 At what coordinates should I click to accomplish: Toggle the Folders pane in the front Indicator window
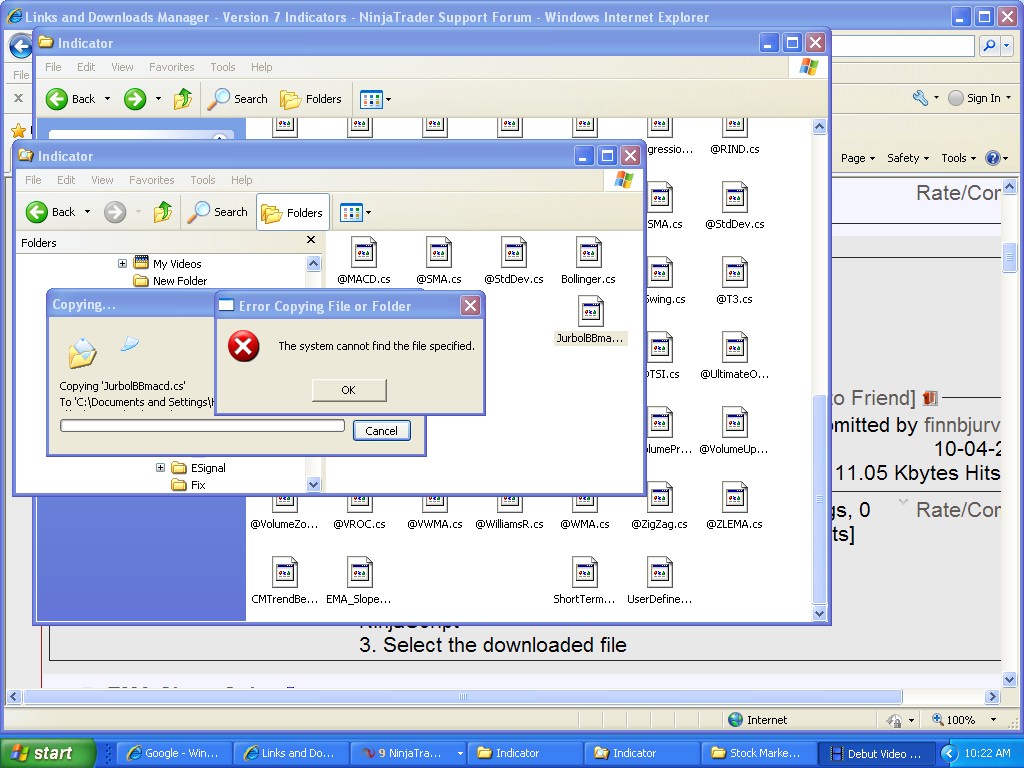(293, 212)
